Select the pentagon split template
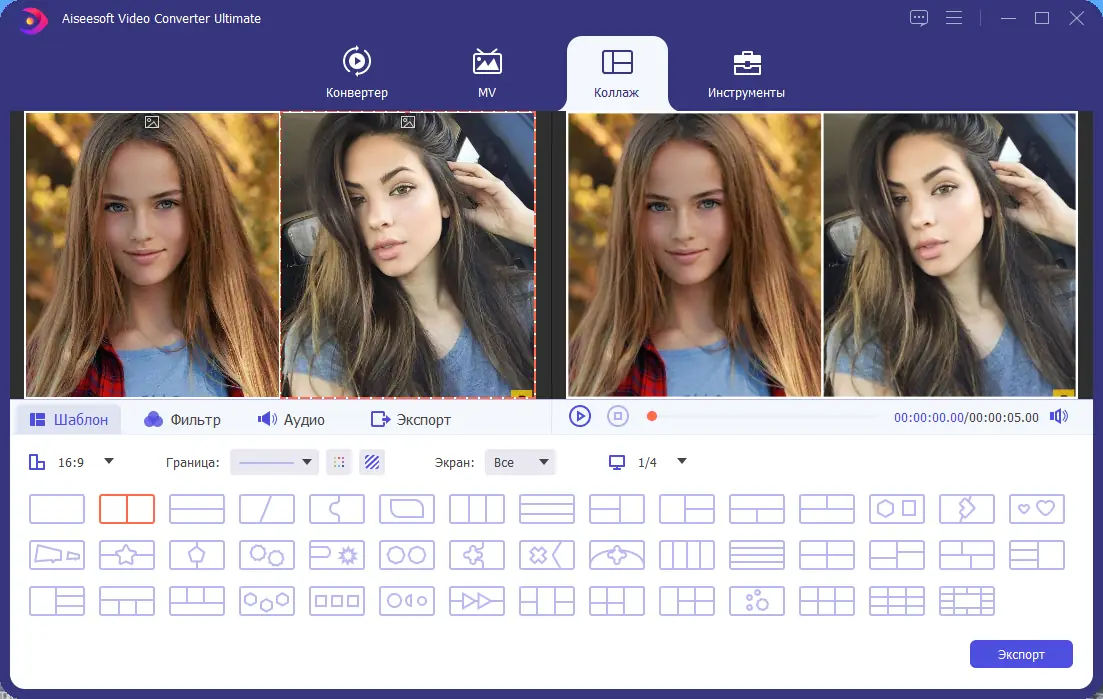 197,555
